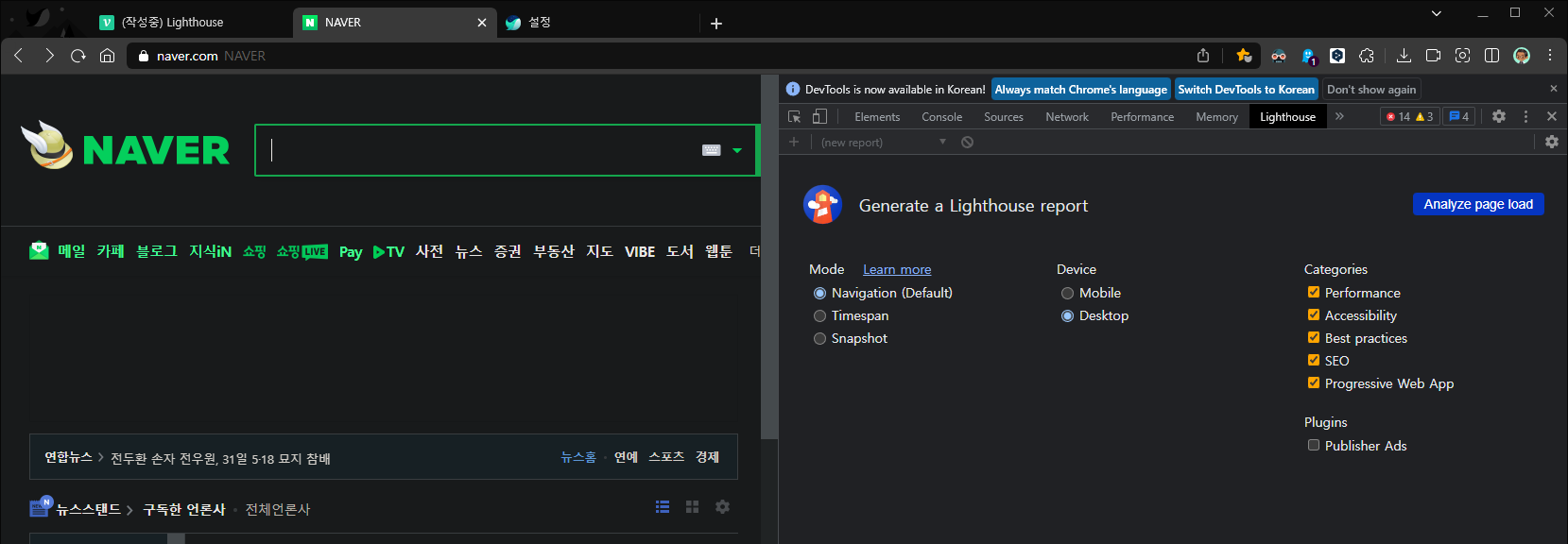
Task: Select Mobile device
Action: pos(1067,293)
